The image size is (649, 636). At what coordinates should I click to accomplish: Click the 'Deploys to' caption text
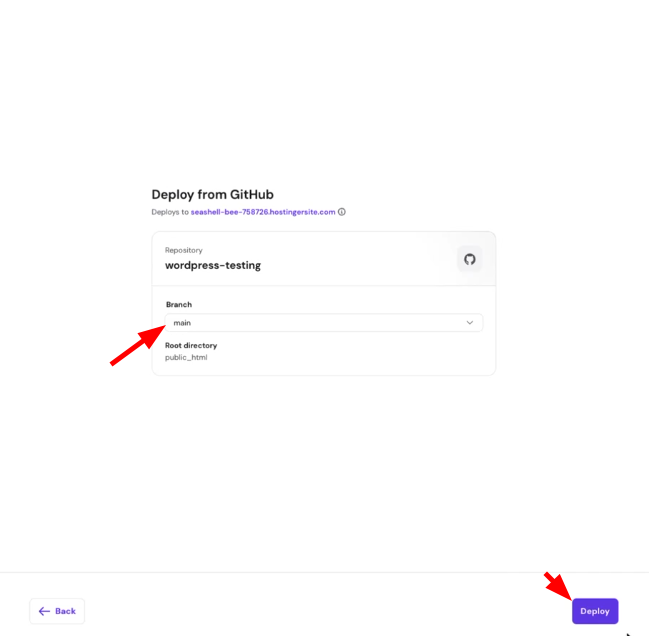click(x=170, y=212)
